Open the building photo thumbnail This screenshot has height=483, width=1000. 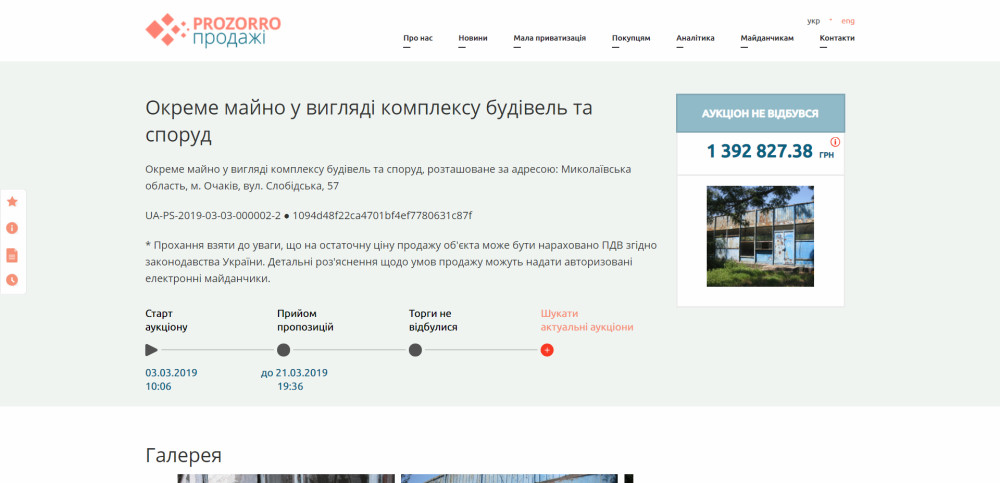click(x=760, y=236)
